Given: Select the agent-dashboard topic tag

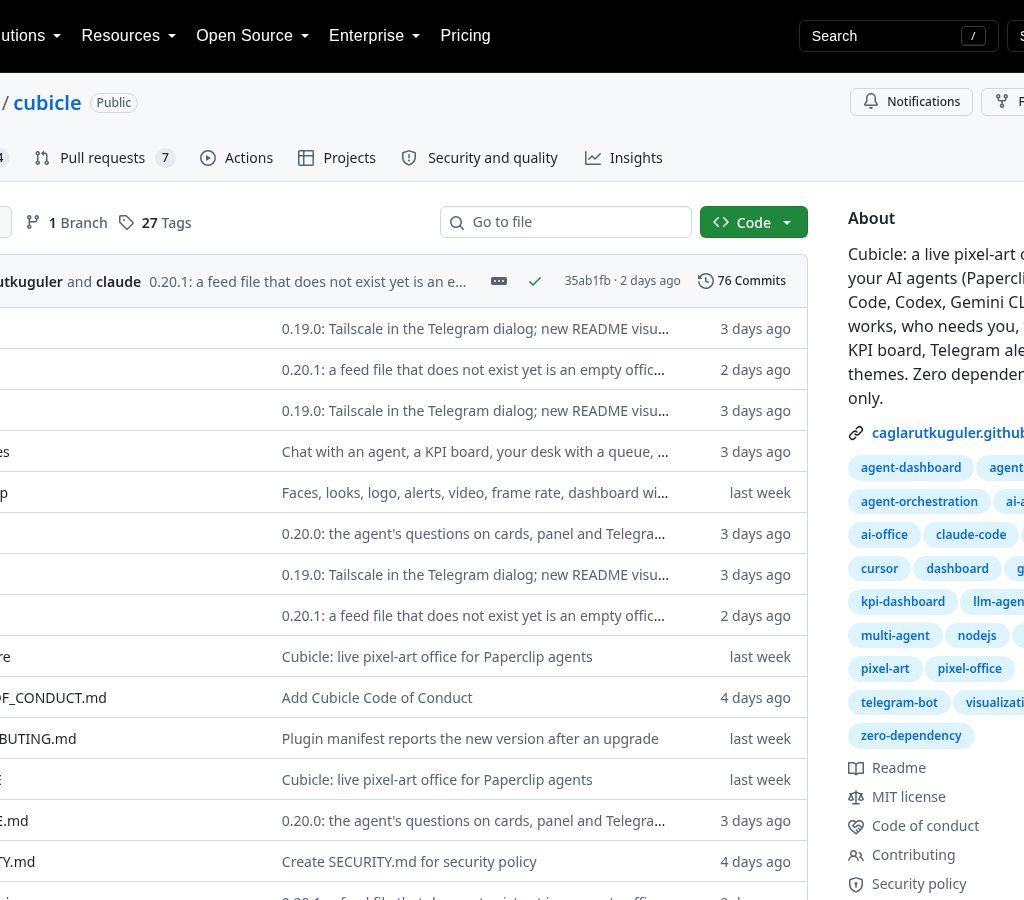Looking at the screenshot, I should pyautogui.click(x=910, y=468).
